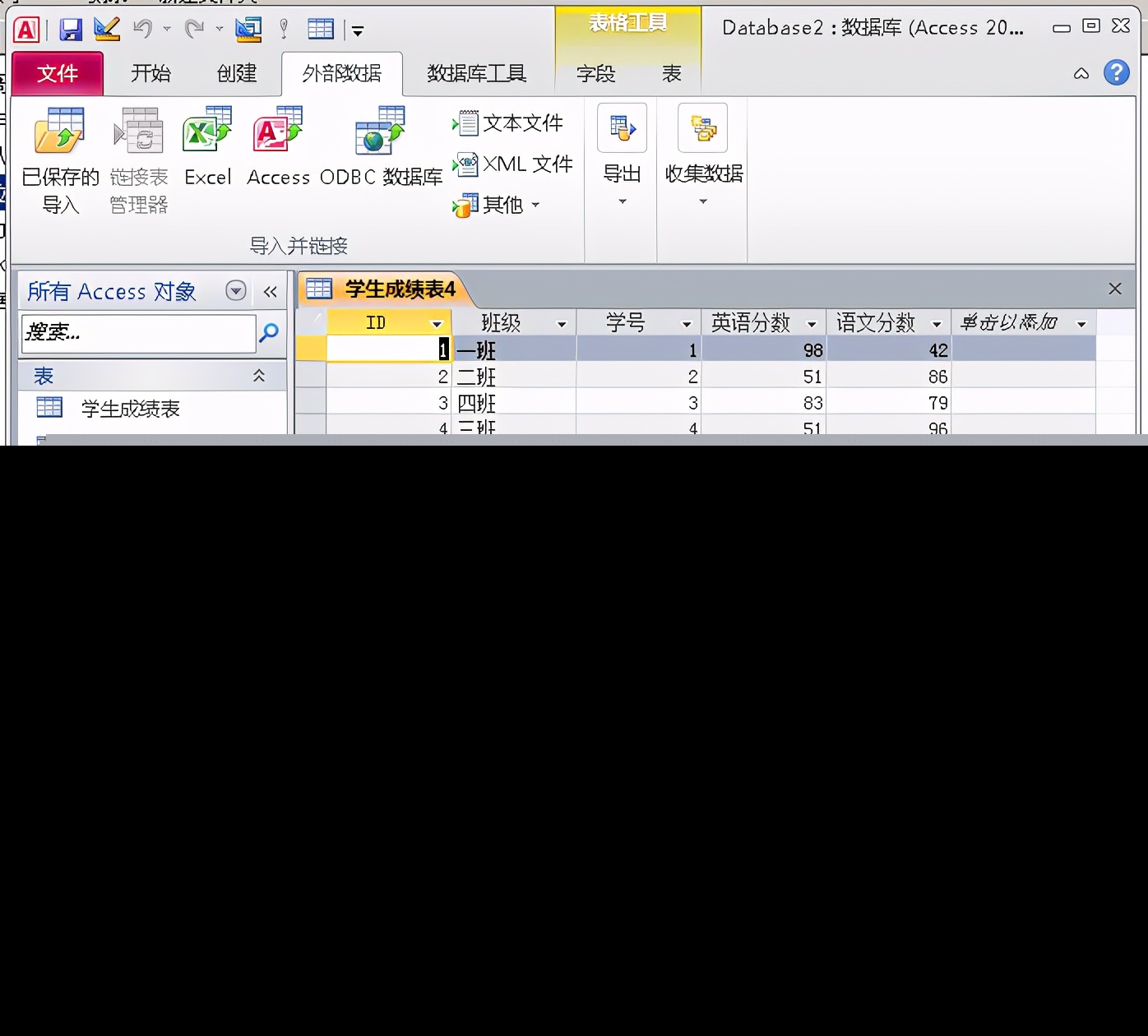Viewport: 1148px width, 1036px height.
Task: Switch to the 创建 ribbon tab
Action: point(237,73)
